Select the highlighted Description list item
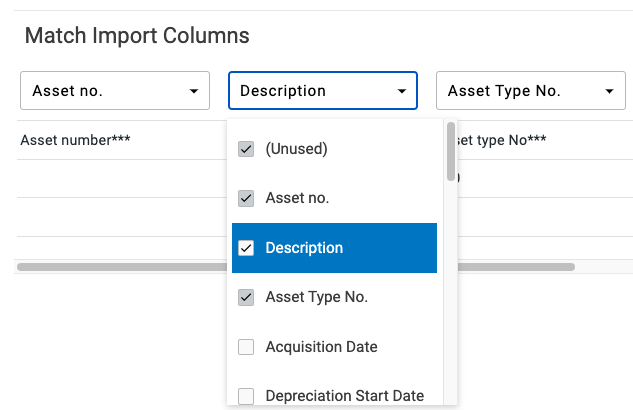Screen dimensions: 633x410 pos(304,248)
